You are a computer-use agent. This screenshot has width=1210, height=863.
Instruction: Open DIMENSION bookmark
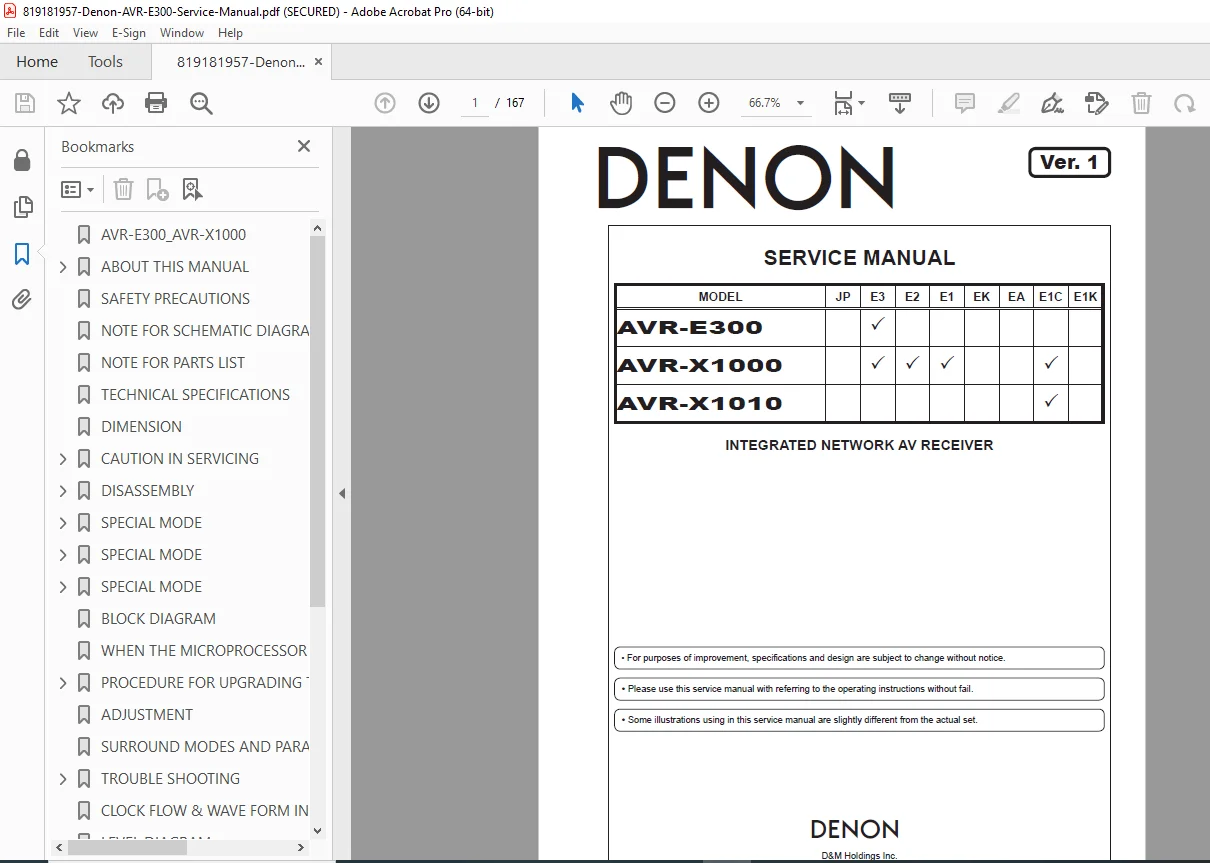point(141,427)
